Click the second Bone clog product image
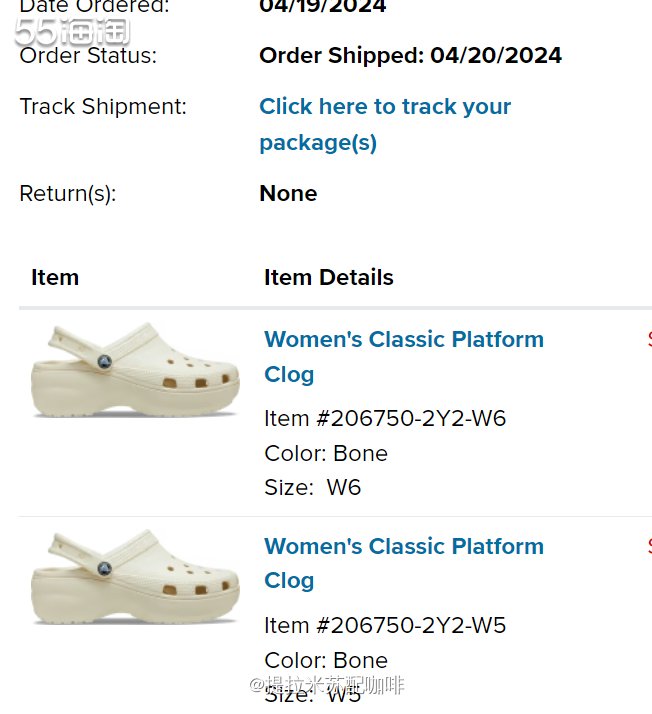 pyautogui.click(x=134, y=577)
